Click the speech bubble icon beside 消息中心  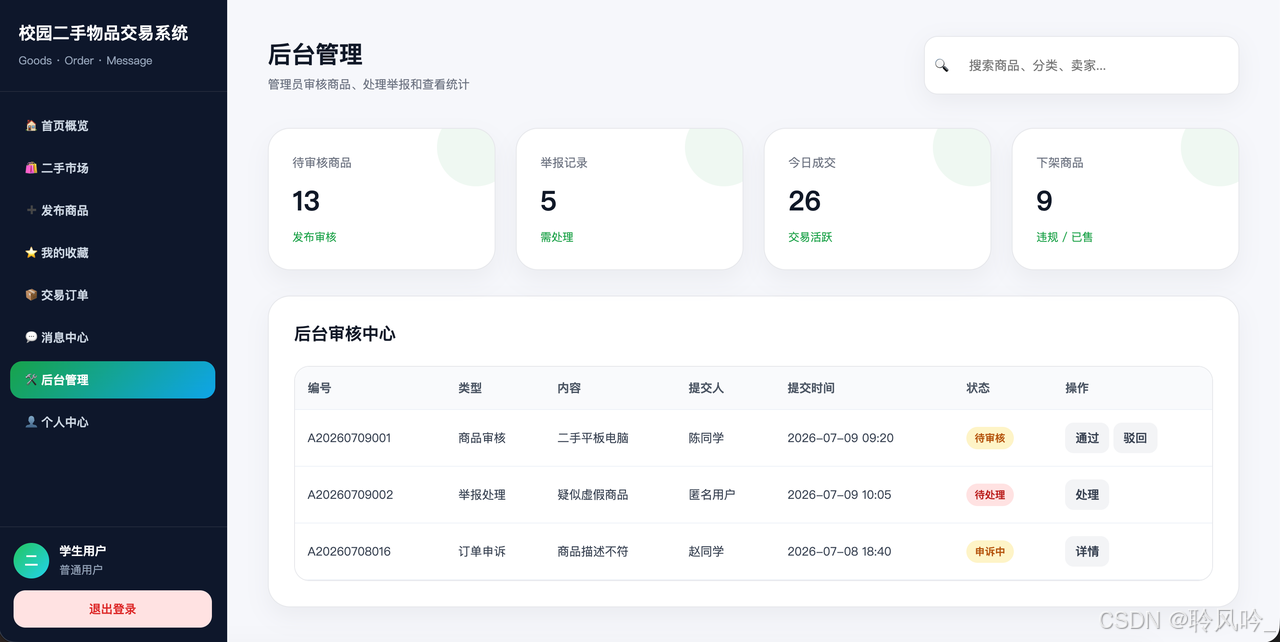pyautogui.click(x=31, y=337)
